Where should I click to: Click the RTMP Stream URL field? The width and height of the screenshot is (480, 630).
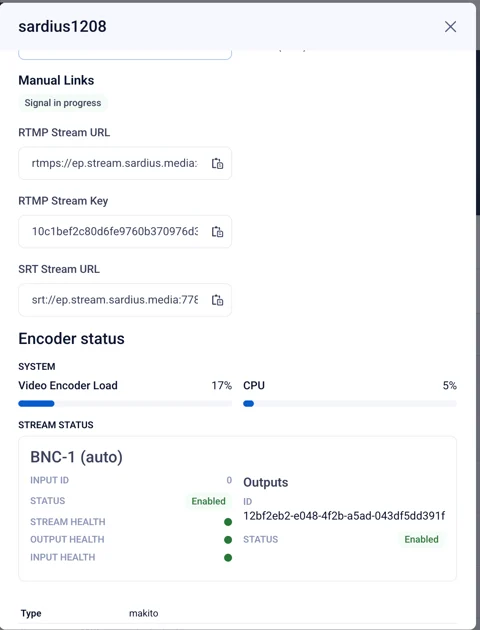coord(125,163)
